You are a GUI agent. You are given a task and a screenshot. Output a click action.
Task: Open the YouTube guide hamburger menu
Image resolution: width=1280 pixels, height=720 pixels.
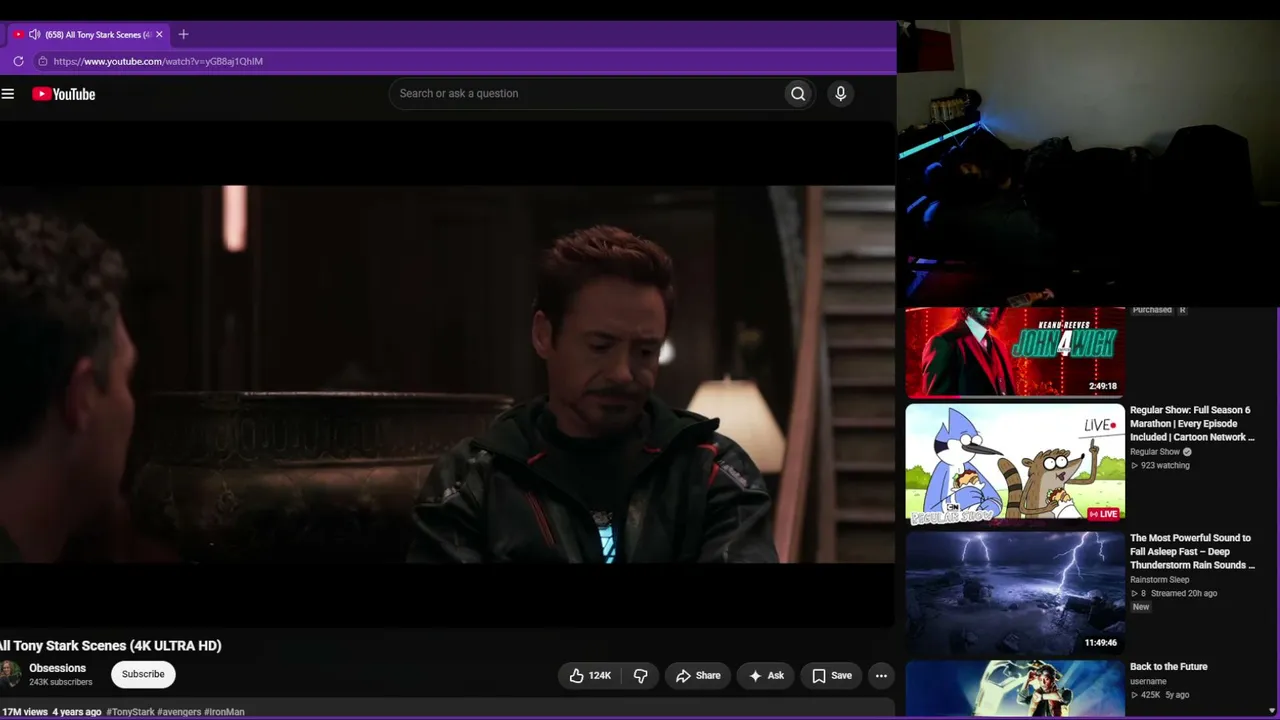[x=8, y=94]
